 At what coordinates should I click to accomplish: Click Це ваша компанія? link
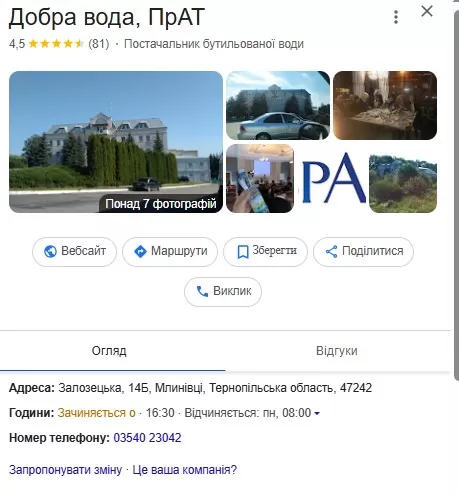185,470
